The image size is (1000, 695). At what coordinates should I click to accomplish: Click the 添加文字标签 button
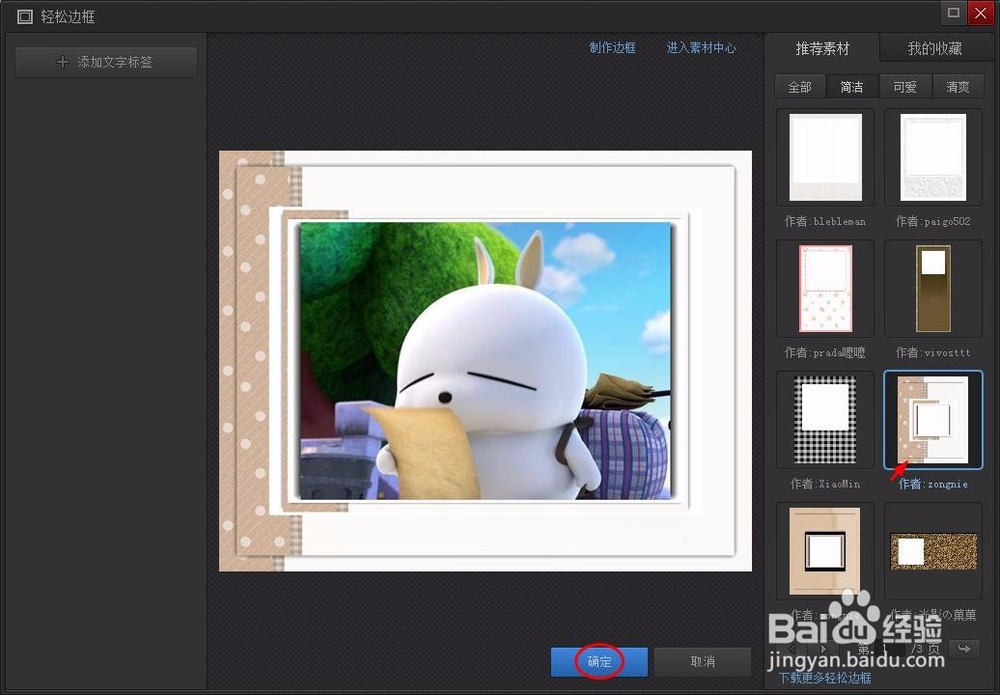106,62
